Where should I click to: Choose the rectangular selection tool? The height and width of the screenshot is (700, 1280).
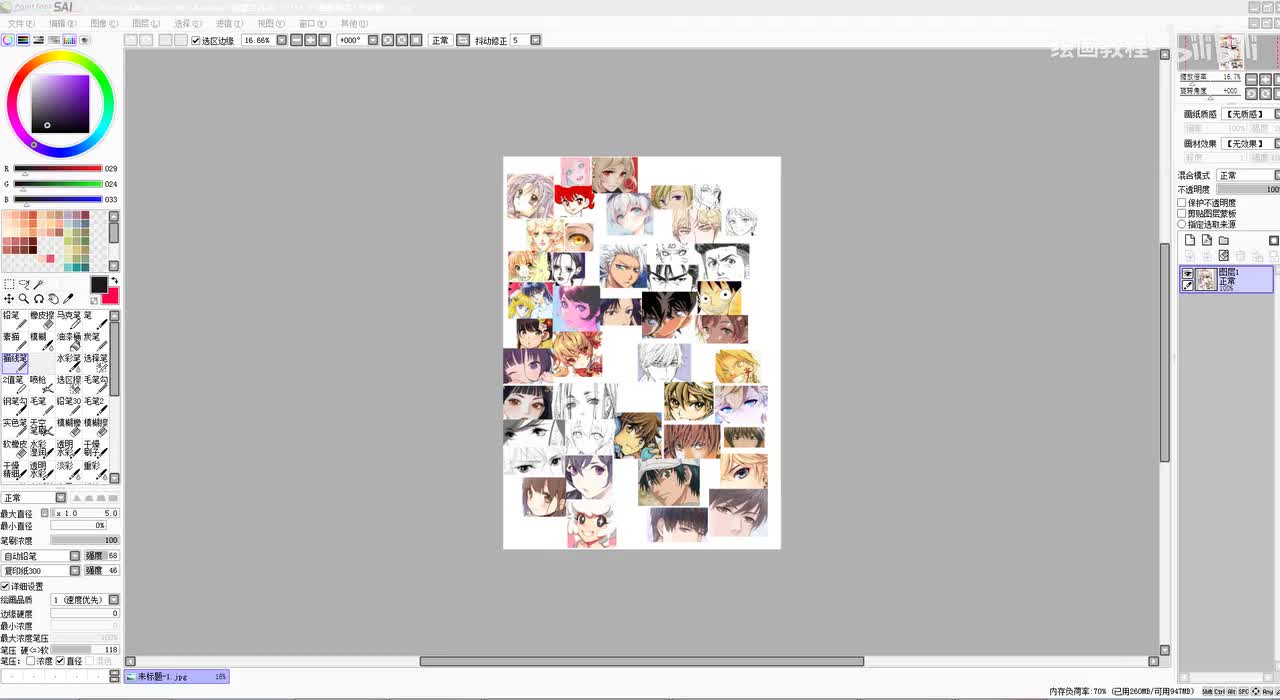(x=9, y=285)
